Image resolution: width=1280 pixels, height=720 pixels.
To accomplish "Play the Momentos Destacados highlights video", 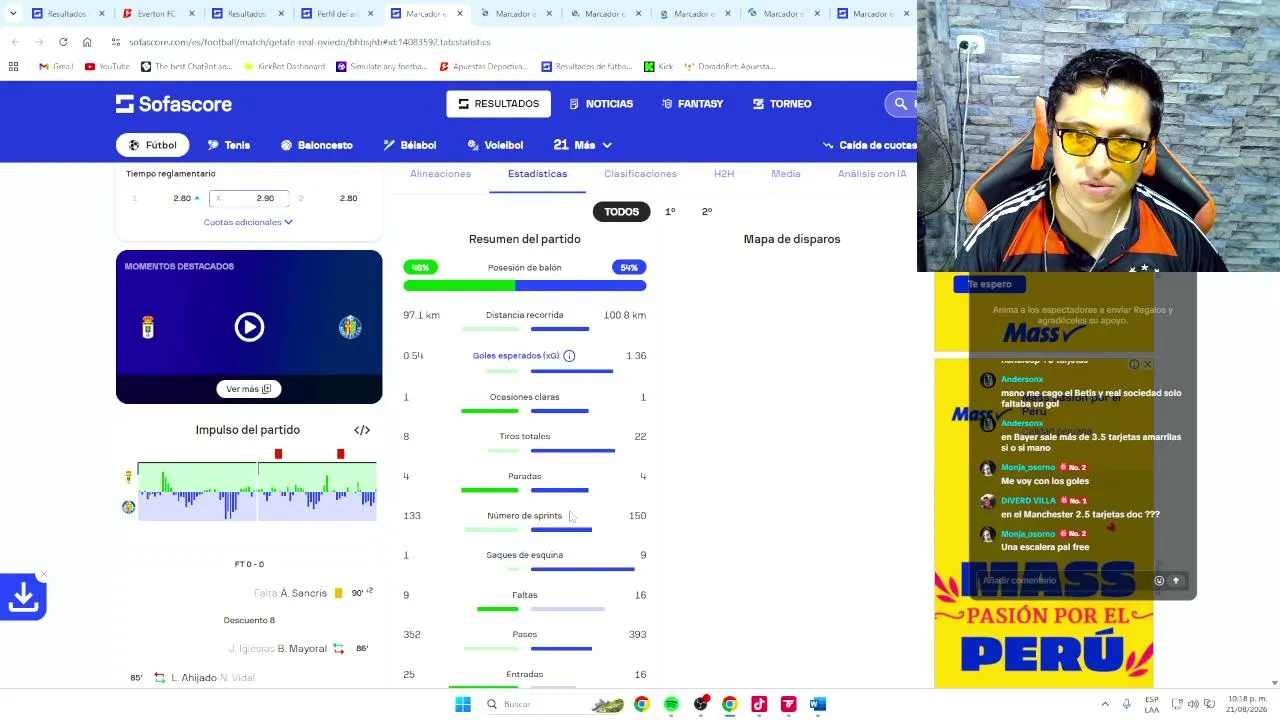I will [x=249, y=327].
